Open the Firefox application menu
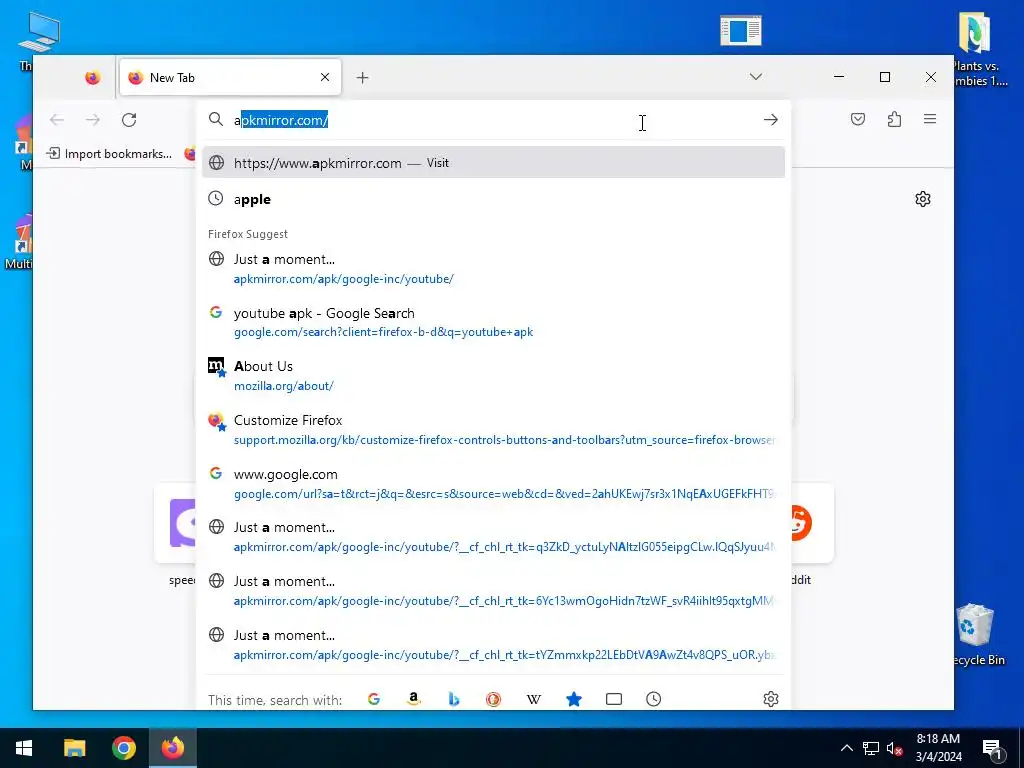 [930, 119]
